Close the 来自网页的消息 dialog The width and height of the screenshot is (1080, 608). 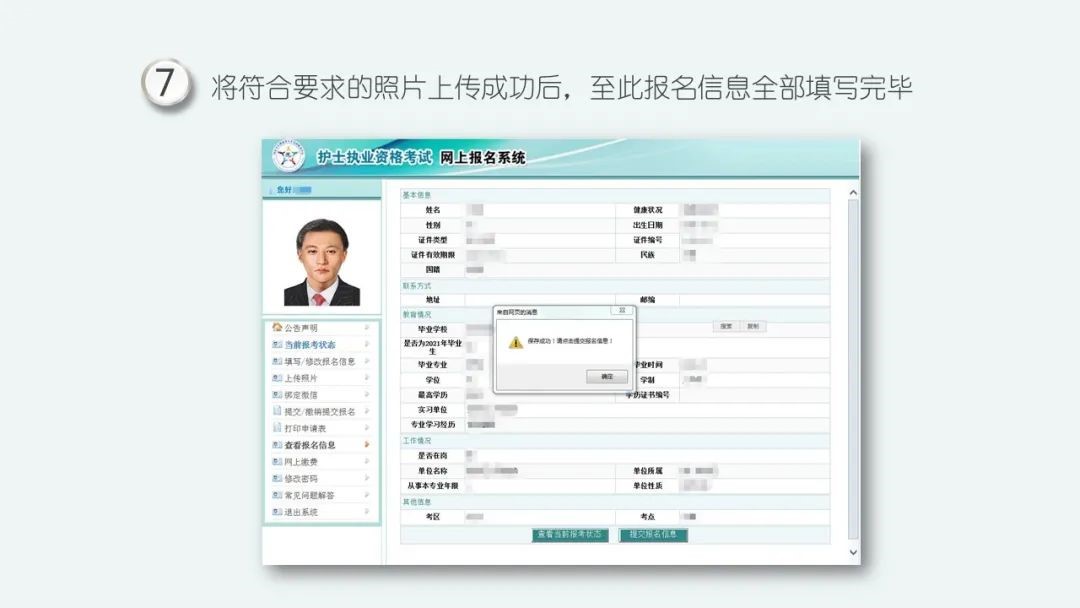point(620,311)
